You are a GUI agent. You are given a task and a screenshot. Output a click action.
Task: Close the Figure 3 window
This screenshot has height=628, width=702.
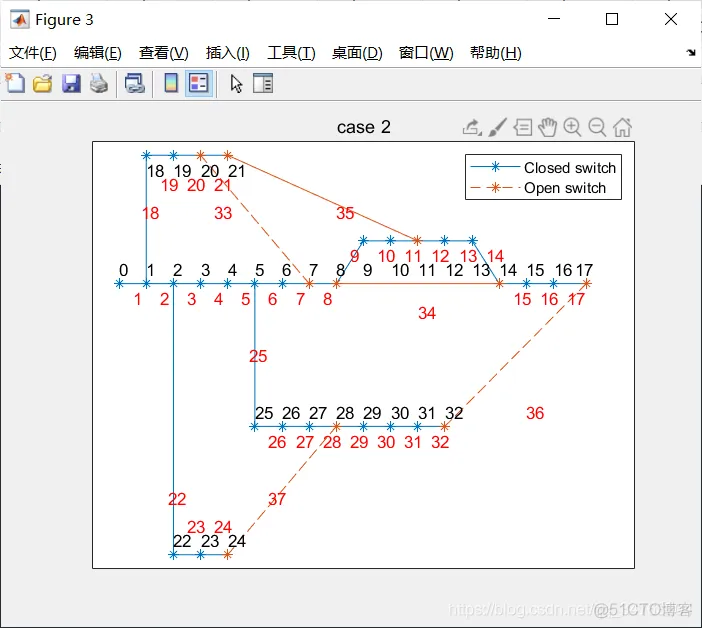(671, 19)
